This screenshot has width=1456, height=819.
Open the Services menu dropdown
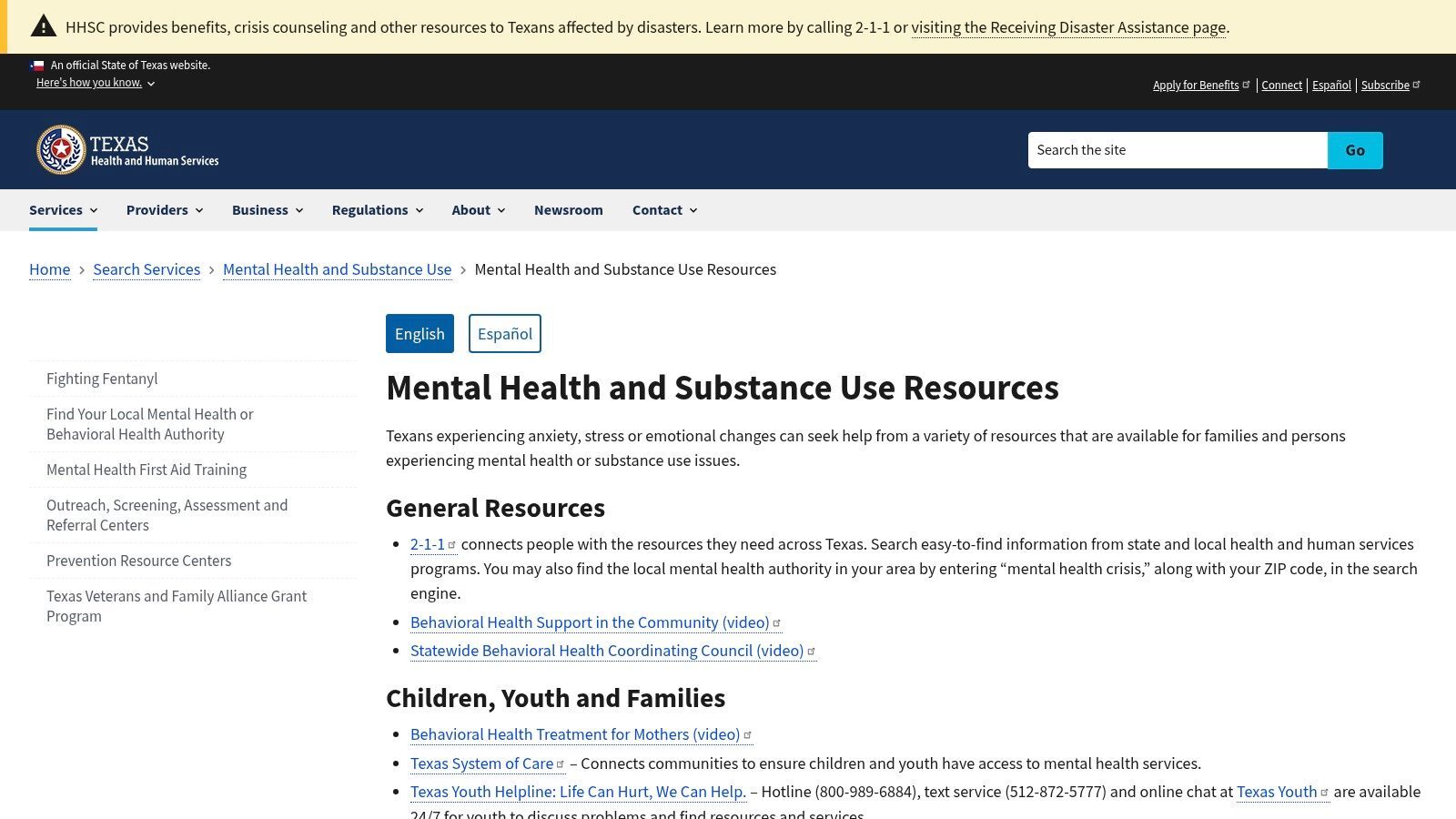click(x=63, y=210)
